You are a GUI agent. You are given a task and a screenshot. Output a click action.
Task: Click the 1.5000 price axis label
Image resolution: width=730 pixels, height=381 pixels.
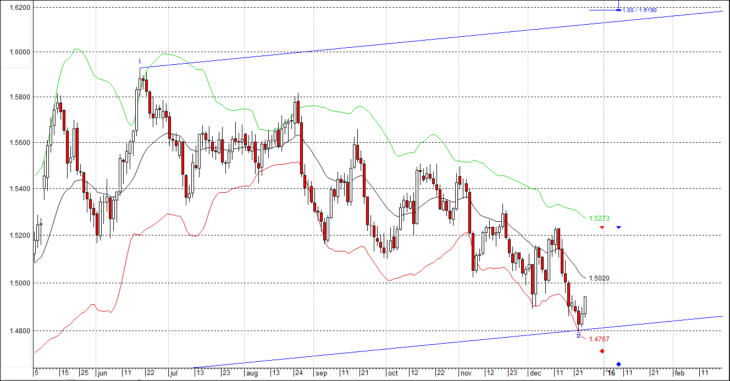tap(20, 283)
